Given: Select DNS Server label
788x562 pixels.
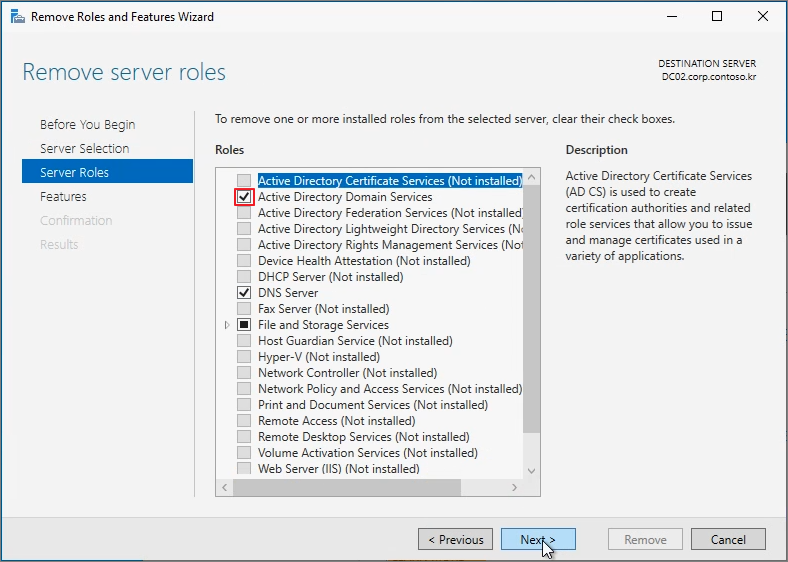Looking at the screenshot, I should [288, 293].
